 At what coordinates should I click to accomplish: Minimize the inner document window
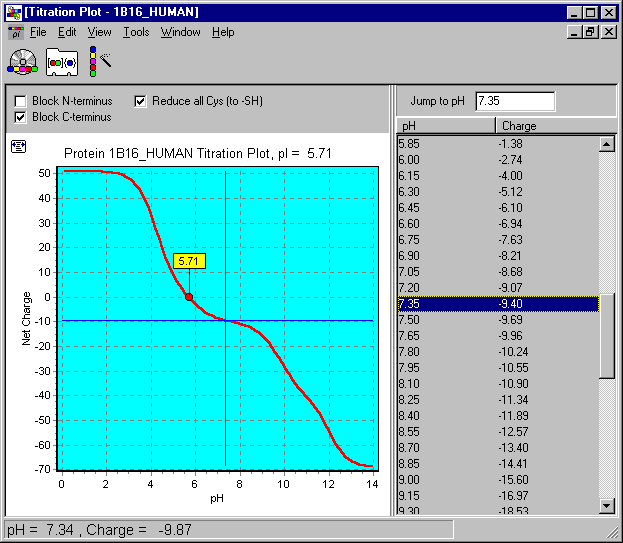(x=574, y=32)
